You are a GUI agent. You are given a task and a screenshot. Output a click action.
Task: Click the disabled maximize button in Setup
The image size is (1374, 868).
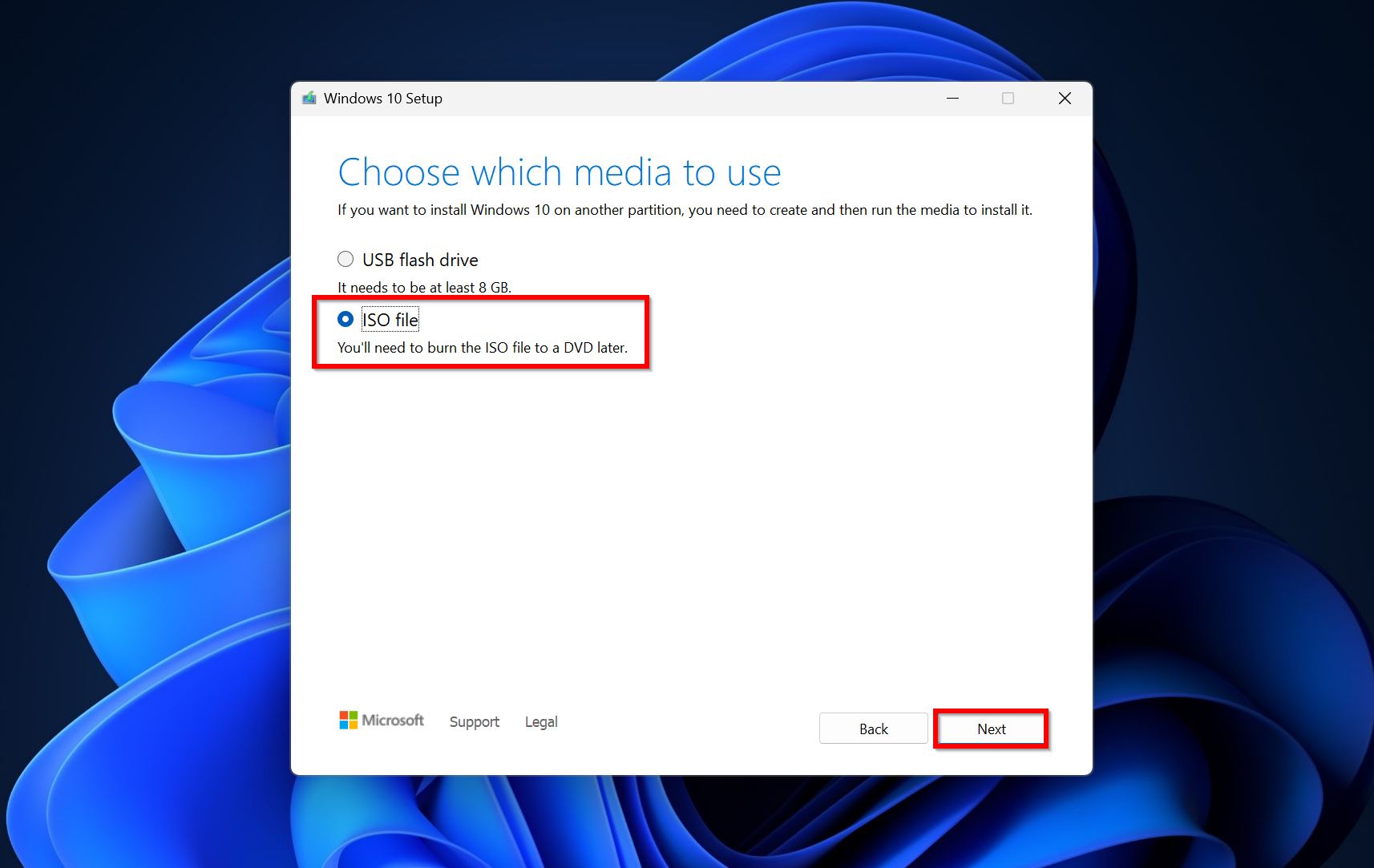coord(1008,98)
